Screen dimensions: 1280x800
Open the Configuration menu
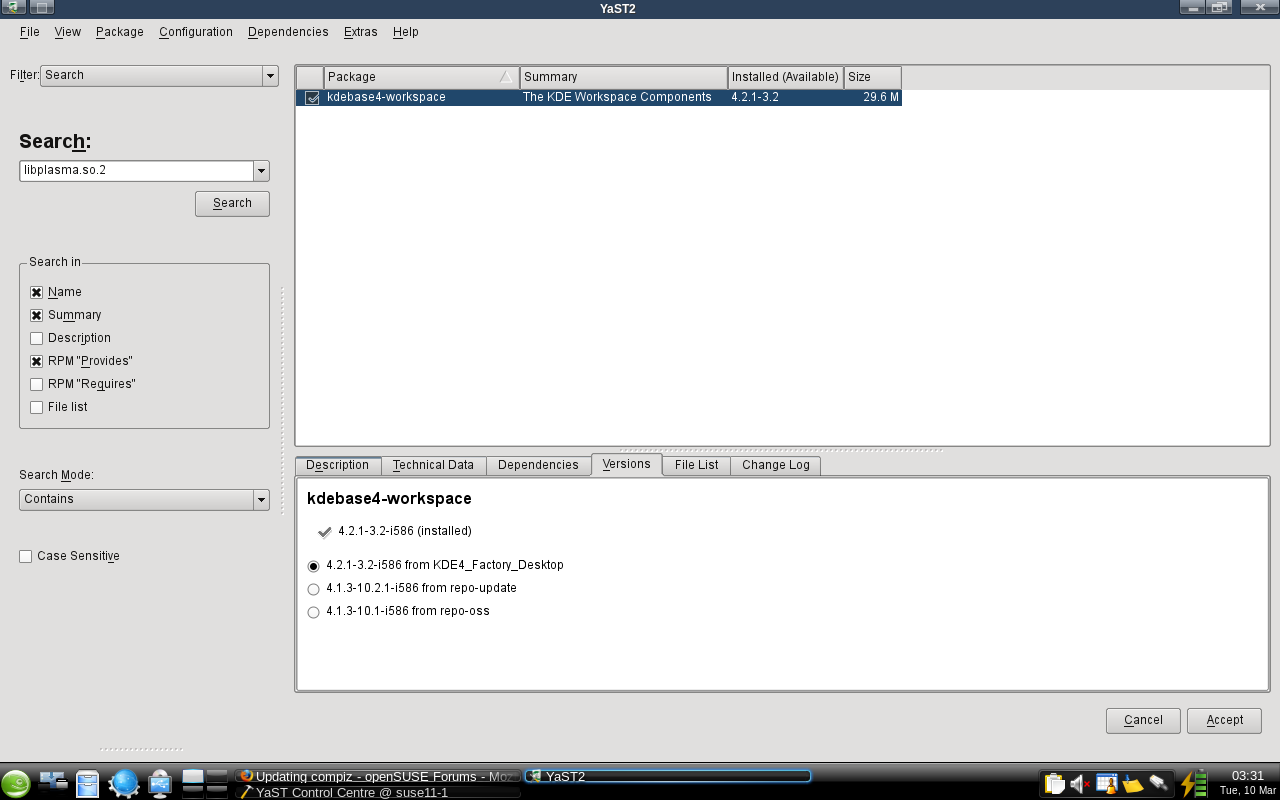196,32
